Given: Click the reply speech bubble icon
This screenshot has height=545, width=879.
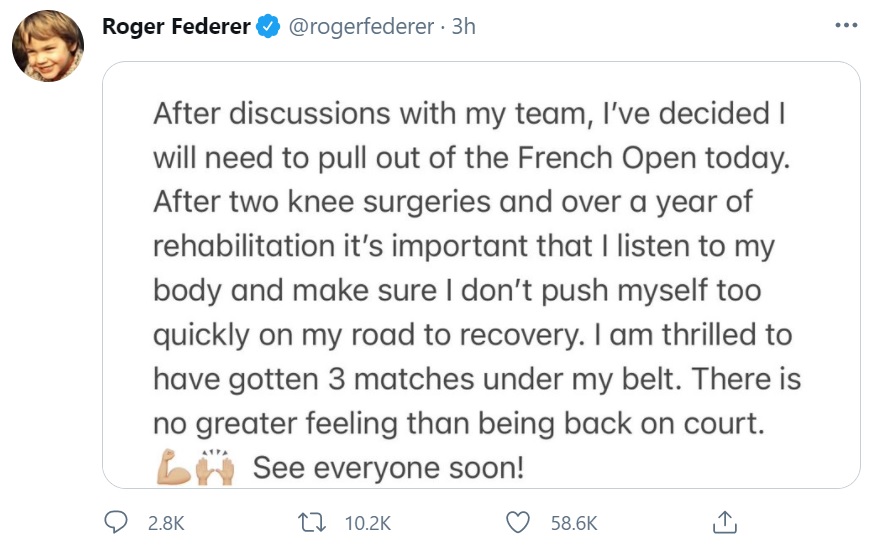Looking at the screenshot, I should [118, 521].
